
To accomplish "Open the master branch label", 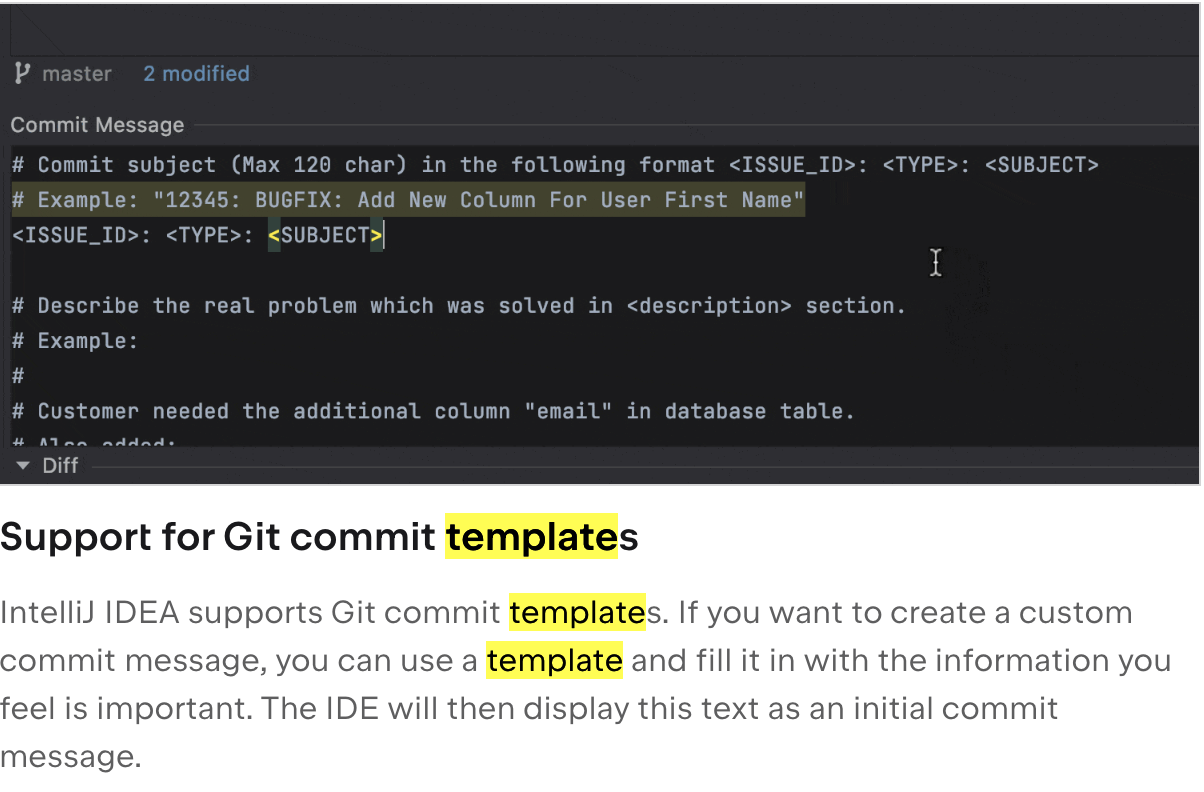I will pos(77,74).
